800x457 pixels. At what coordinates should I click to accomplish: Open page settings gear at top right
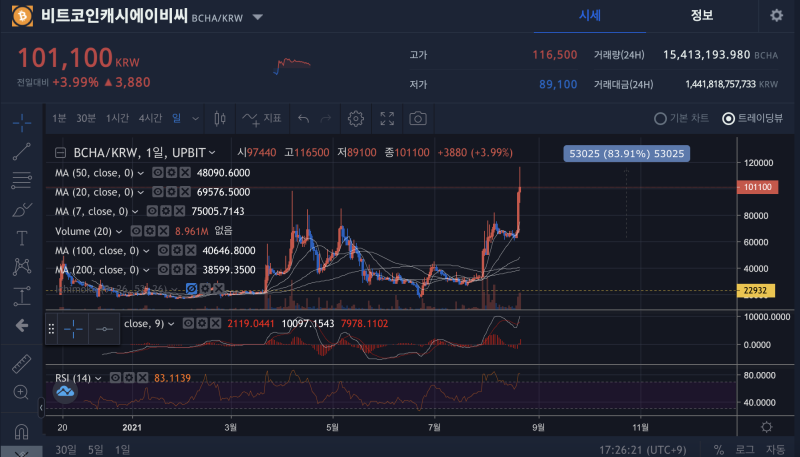tap(777, 15)
